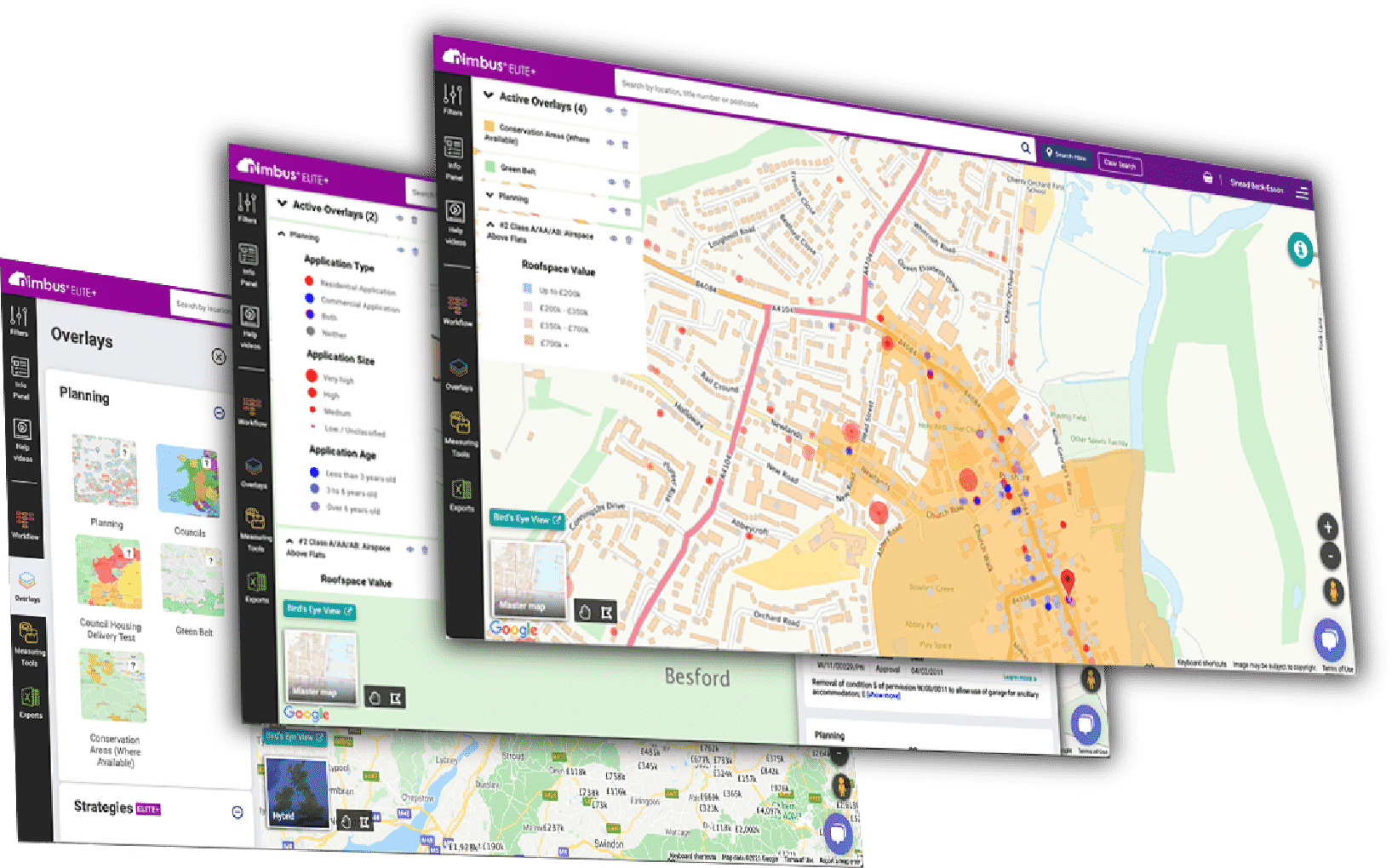1392x868 pixels.
Task: Click the Green Belt green color swatch
Action: coord(490,167)
